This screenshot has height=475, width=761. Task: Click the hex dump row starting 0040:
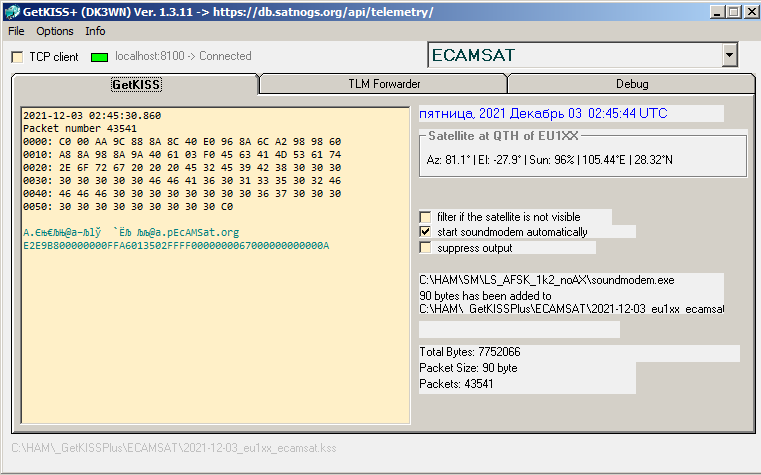[182, 194]
